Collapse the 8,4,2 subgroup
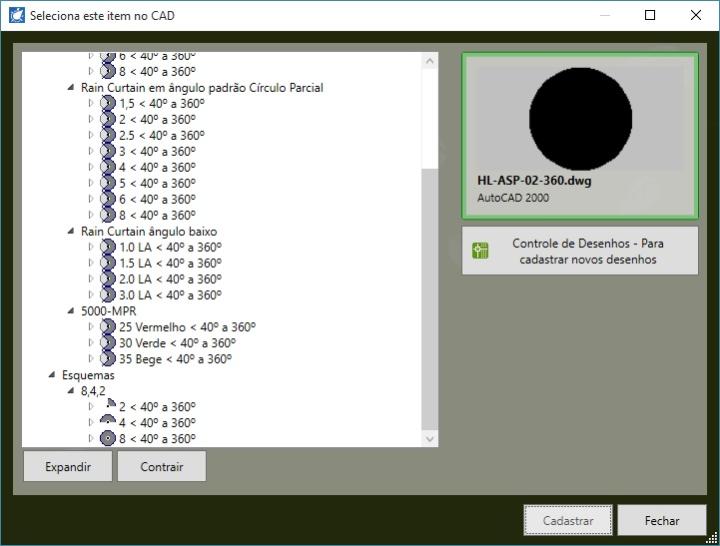This screenshot has width=720, height=546. pyautogui.click(x=71, y=391)
